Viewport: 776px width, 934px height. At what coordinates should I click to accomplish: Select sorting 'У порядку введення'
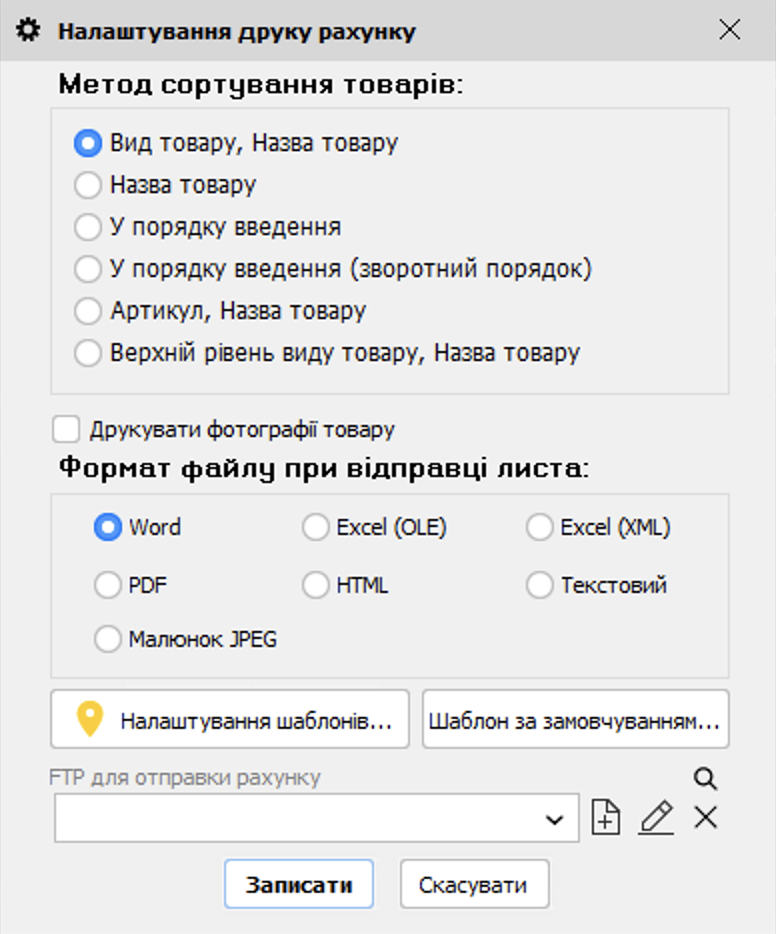(x=88, y=227)
